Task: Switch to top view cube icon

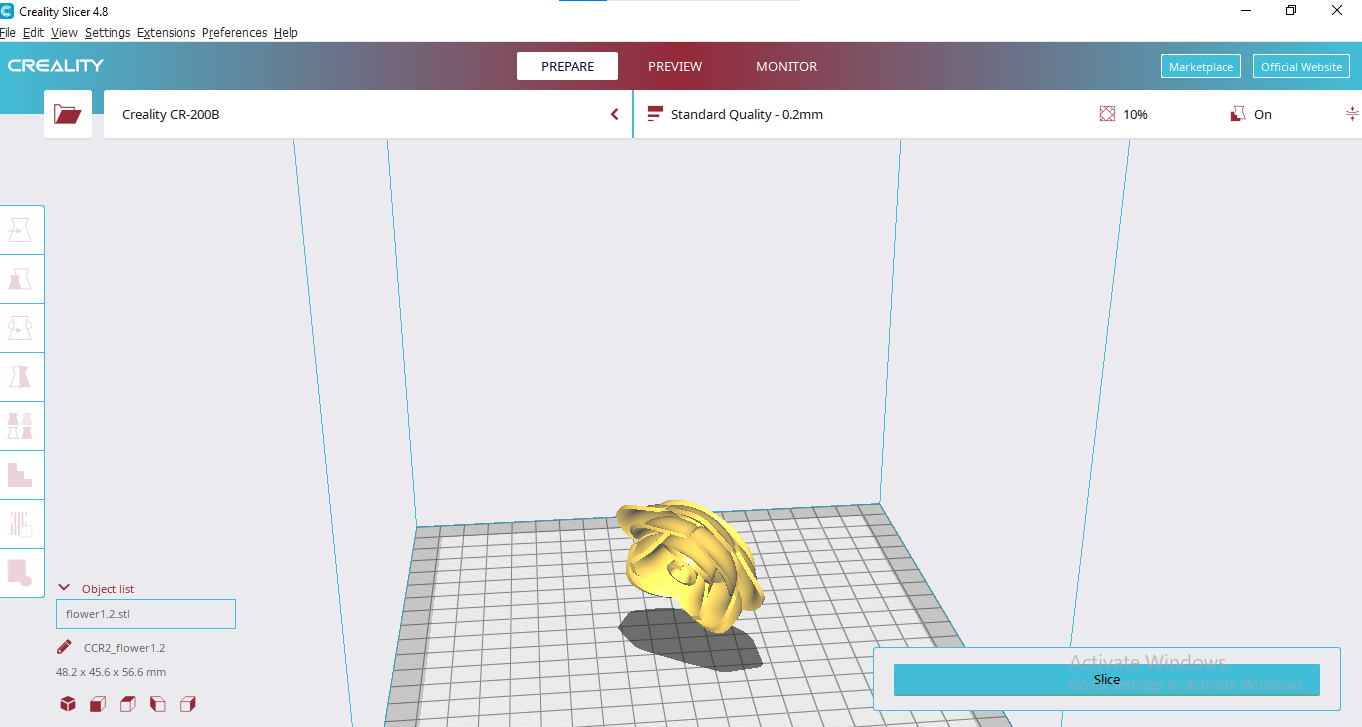Action: point(127,704)
